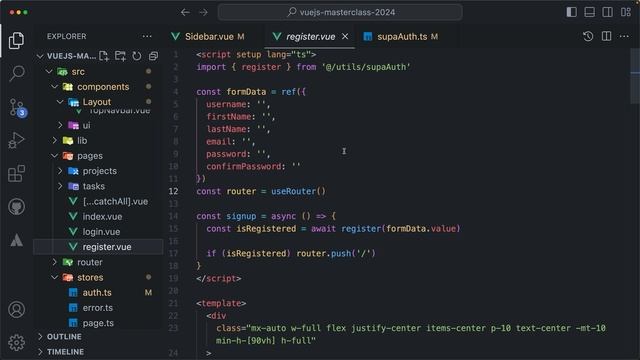Click the '<template>' tag on line 21
The image size is (640, 360).
221,303
